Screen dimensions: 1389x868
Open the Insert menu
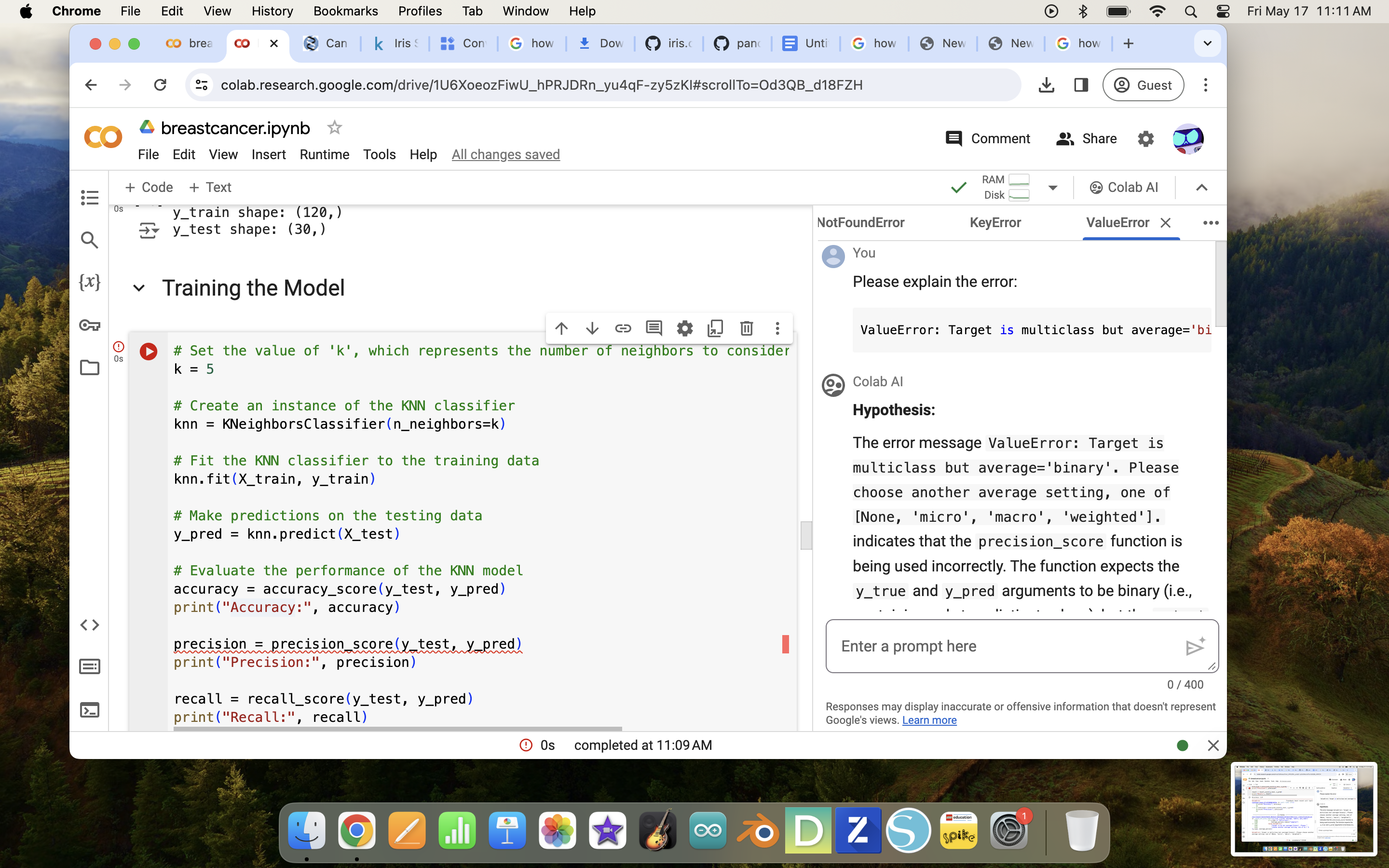pos(269,154)
